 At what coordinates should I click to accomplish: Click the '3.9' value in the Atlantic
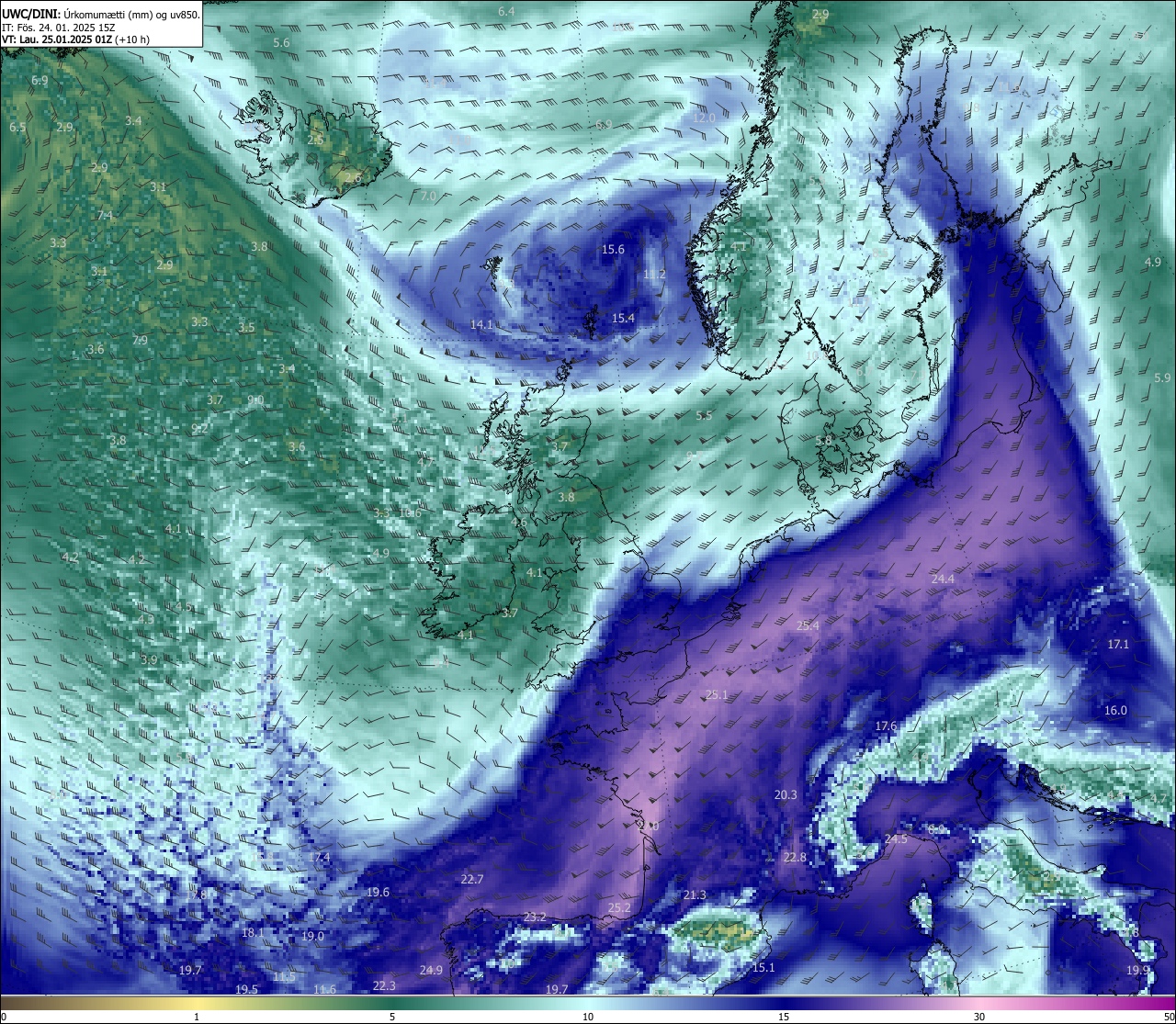[x=149, y=660]
